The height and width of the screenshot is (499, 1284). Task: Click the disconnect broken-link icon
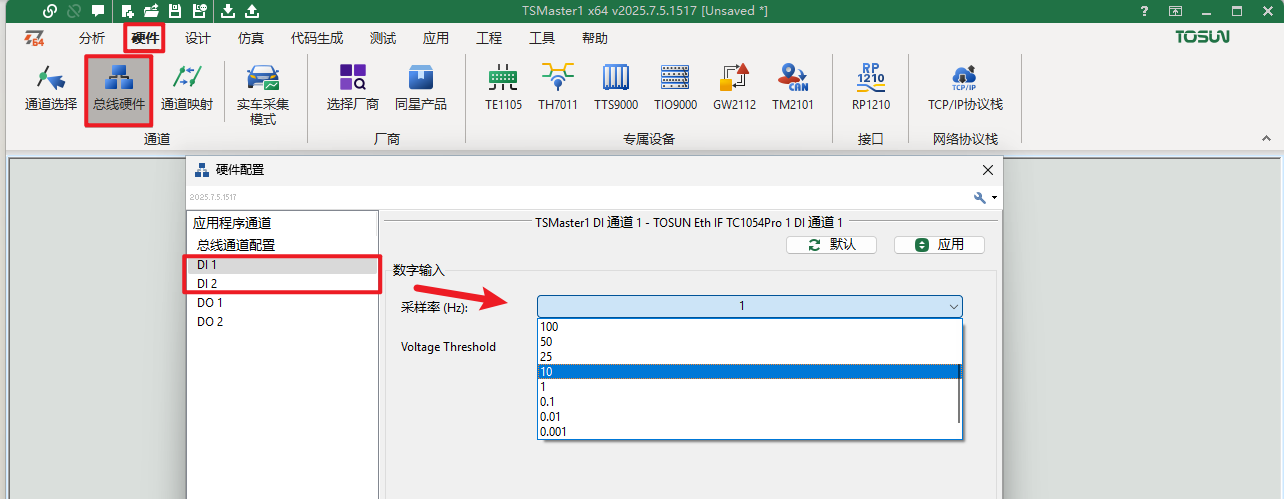73,11
